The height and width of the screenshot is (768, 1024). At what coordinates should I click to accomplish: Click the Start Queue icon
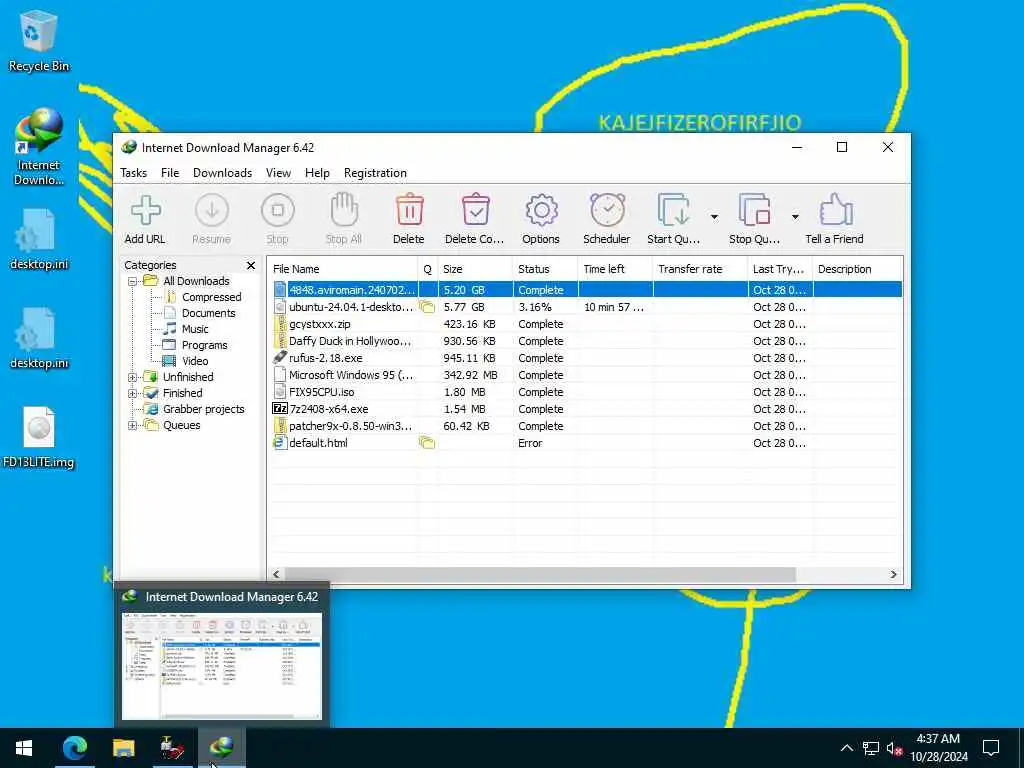(673, 210)
